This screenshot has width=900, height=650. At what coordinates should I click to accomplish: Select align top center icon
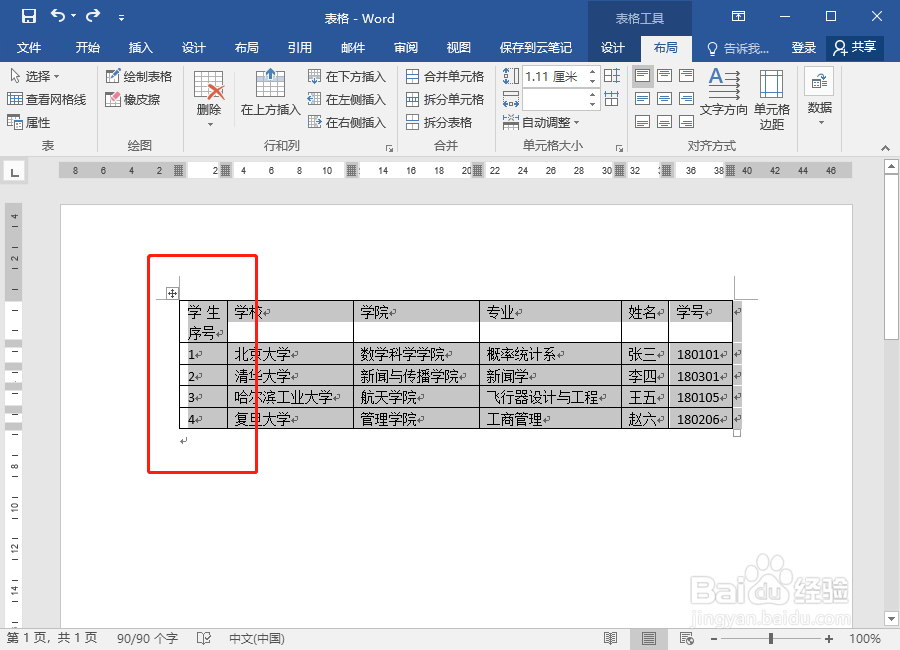pos(664,75)
